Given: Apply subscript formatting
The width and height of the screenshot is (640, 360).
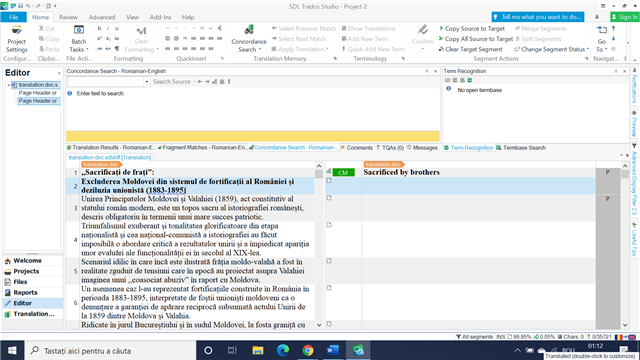Looking at the screenshot, I should click(108, 38).
